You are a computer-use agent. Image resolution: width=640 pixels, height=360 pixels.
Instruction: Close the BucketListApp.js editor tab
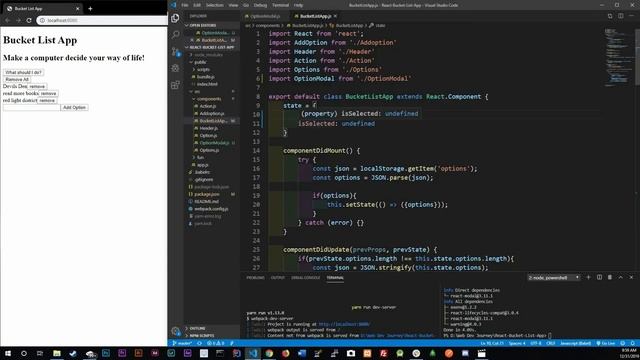click(335, 16)
